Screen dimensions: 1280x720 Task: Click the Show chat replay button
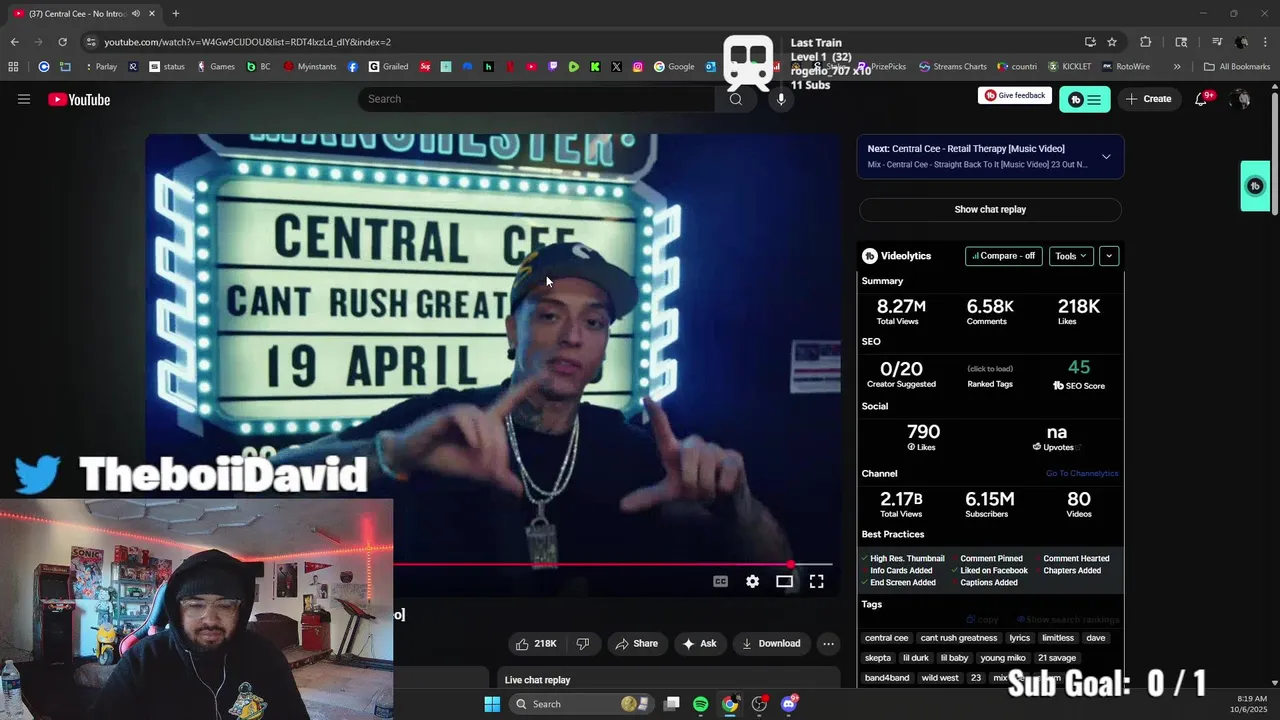(990, 210)
